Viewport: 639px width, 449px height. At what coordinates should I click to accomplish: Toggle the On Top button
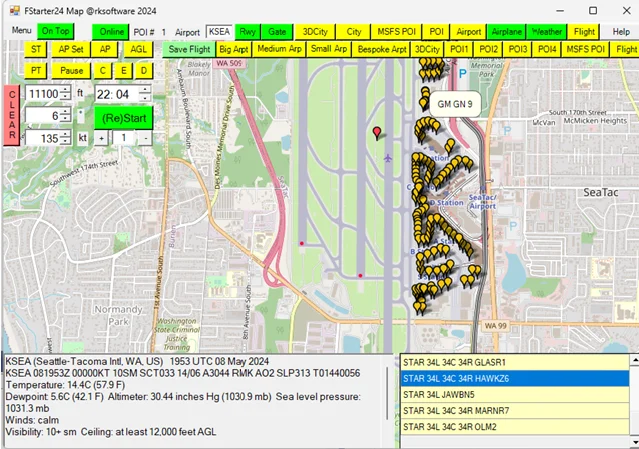(x=55, y=31)
